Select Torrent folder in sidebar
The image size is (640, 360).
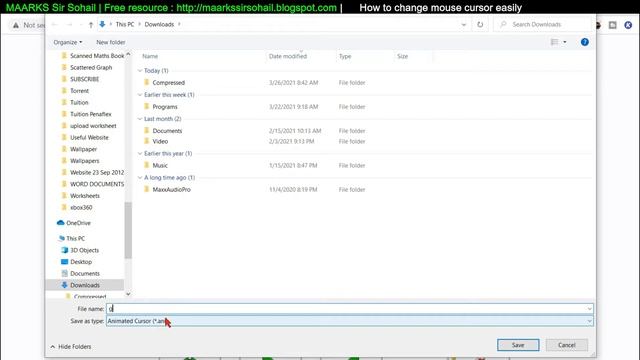click(x=75, y=91)
